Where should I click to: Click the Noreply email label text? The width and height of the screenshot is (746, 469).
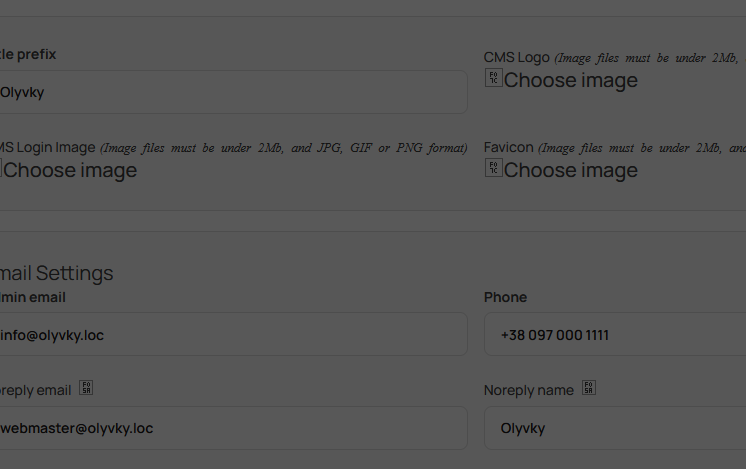(35, 390)
